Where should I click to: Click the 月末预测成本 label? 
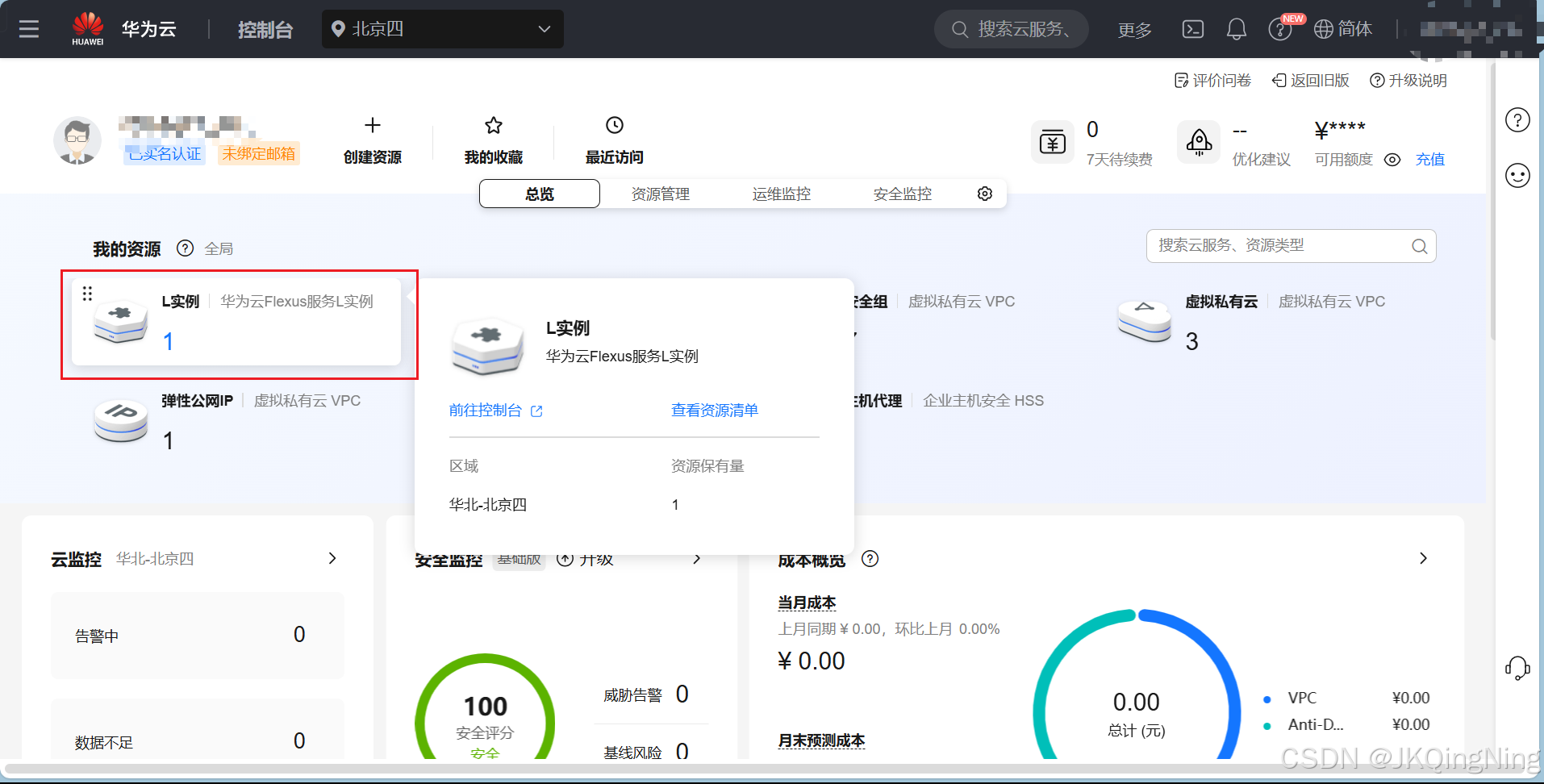click(x=821, y=740)
